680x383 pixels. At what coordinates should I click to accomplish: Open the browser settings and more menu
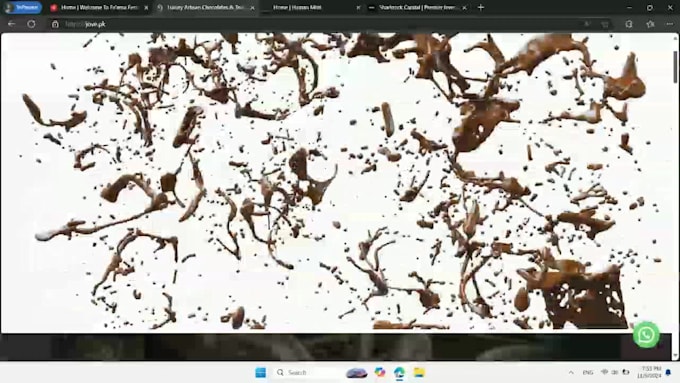[670, 24]
